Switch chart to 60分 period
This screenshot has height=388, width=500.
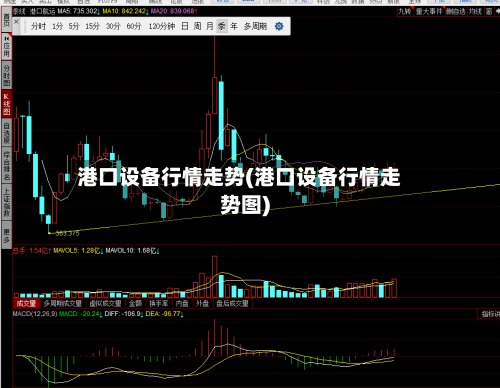(x=134, y=26)
